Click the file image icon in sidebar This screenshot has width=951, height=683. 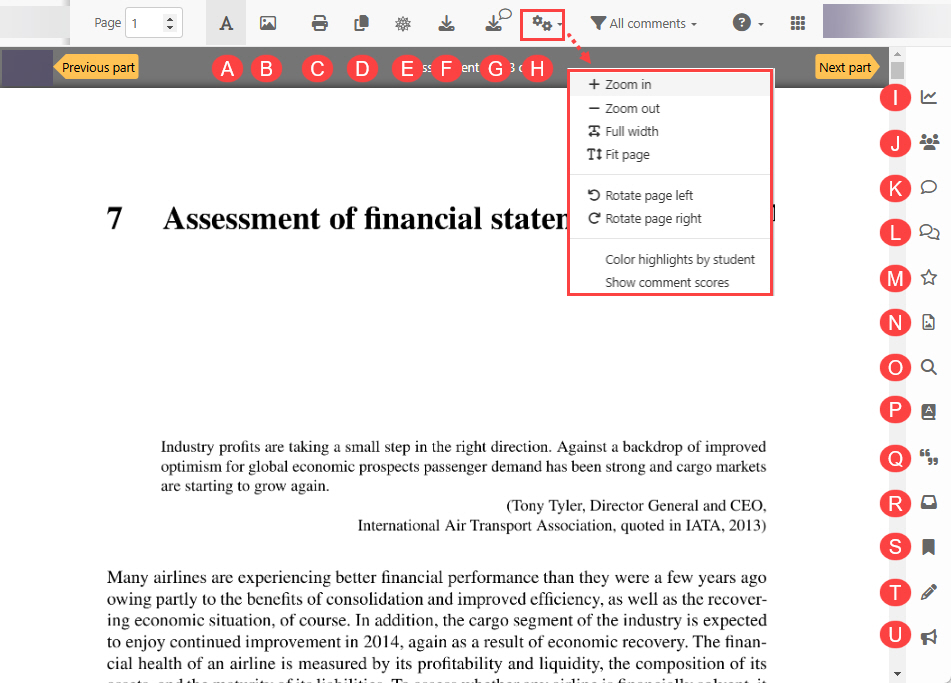click(x=929, y=322)
